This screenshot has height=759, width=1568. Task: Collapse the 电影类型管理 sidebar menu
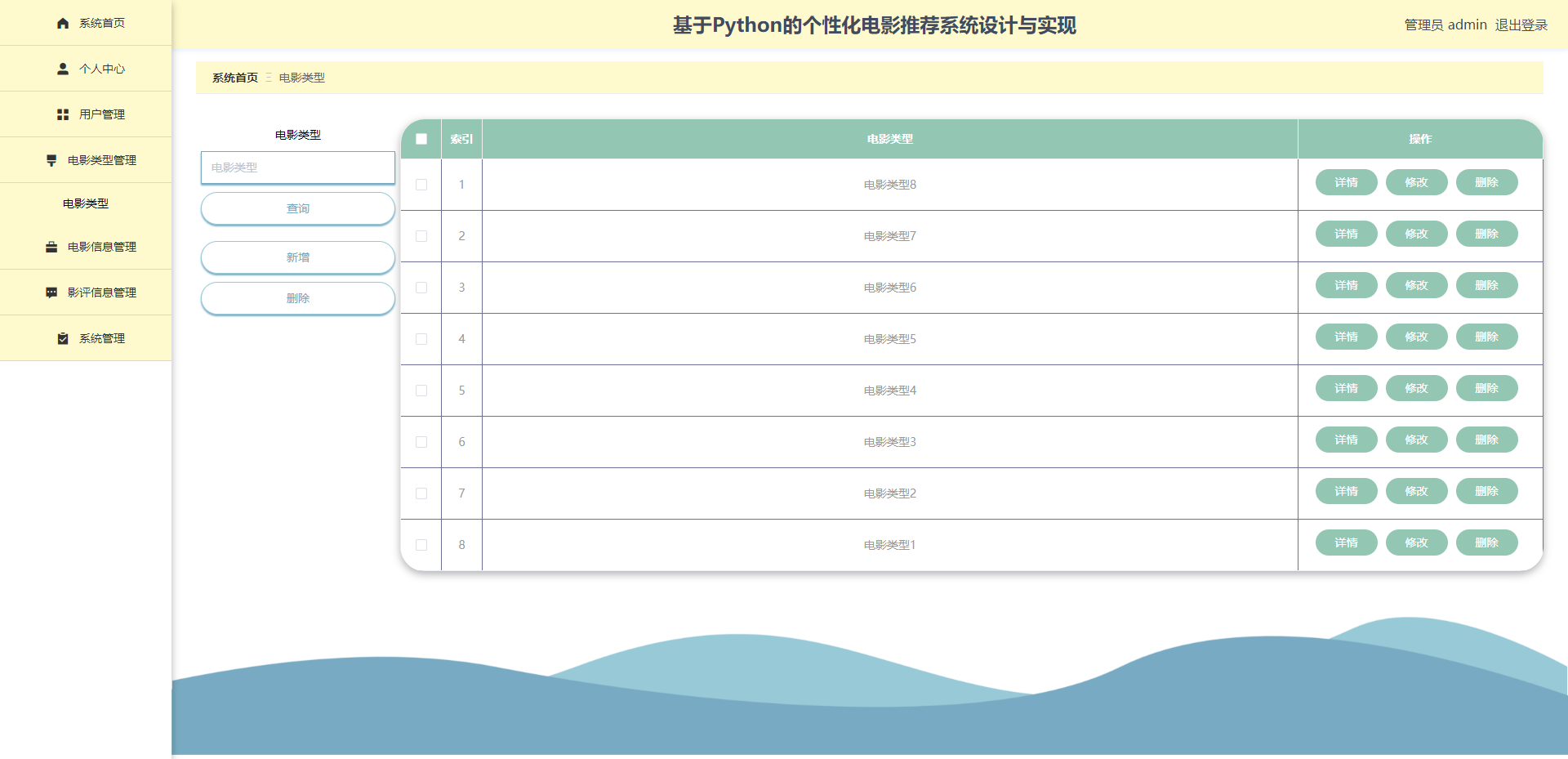point(101,160)
